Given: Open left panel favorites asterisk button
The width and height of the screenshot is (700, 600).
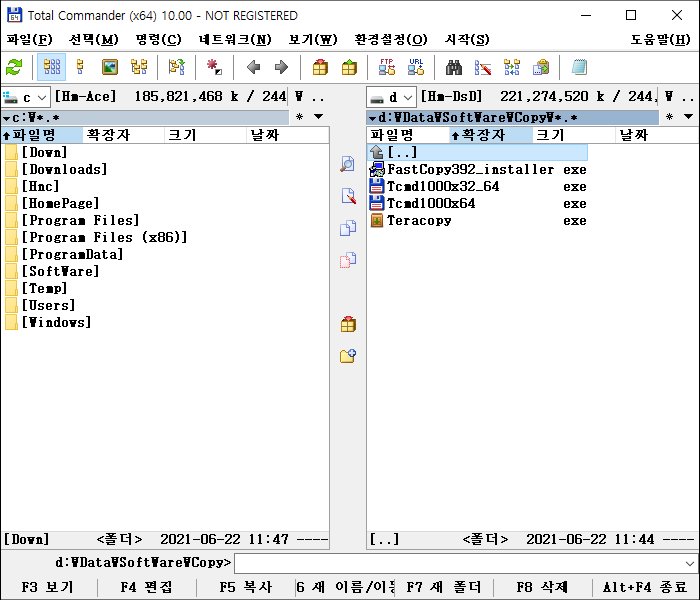Looking at the screenshot, I should (x=300, y=117).
